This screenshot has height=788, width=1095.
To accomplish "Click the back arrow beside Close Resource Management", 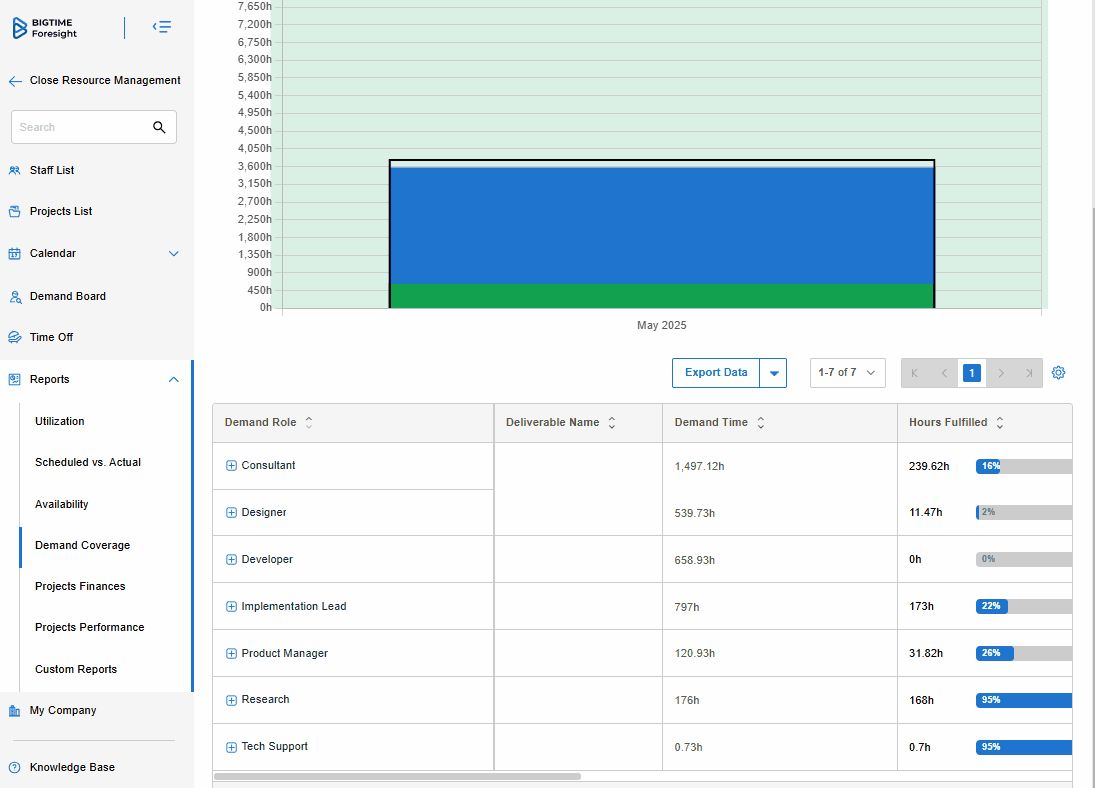I will pyautogui.click(x=15, y=81).
